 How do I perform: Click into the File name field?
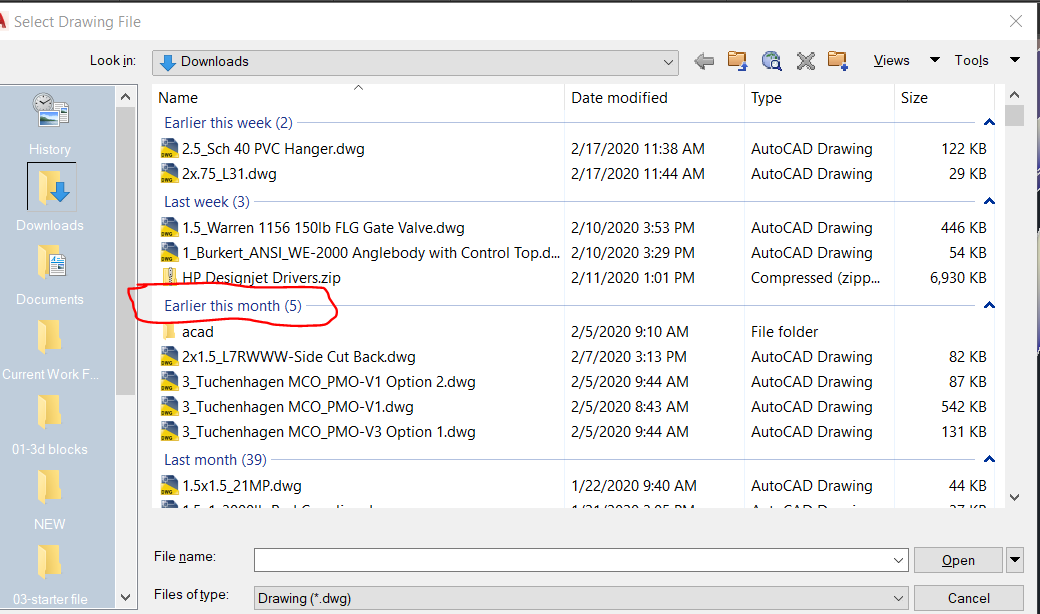point(580,560)
